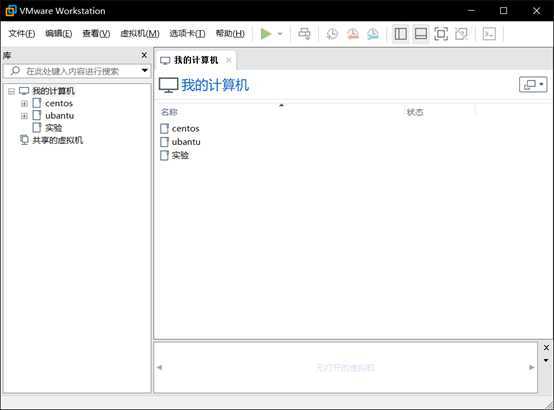
Task: Toggle the thumbnail bar view icon
Action: (x=420, y=34)
